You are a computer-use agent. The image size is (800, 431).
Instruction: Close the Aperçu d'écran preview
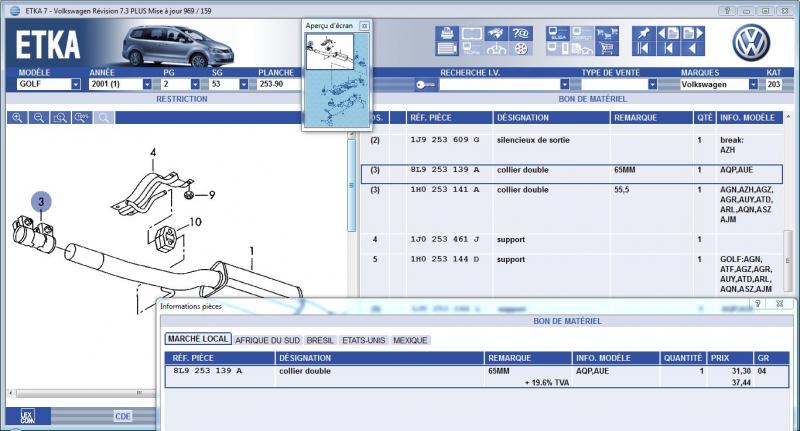click(x=364, y=26)
